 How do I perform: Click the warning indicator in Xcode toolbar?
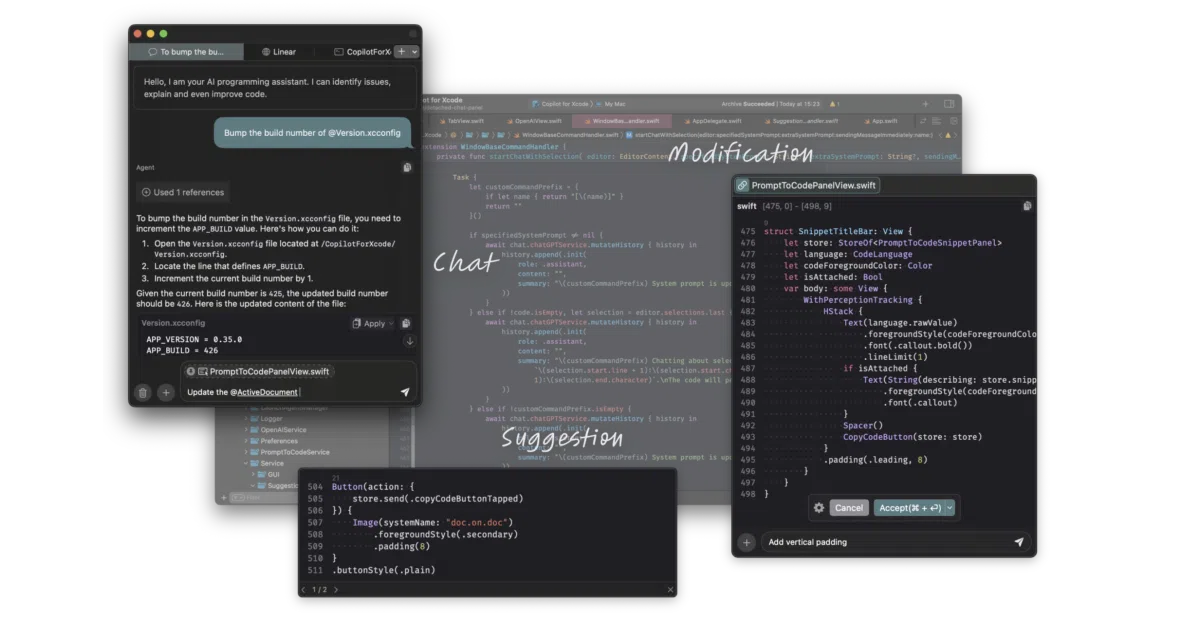coord(834,103)
